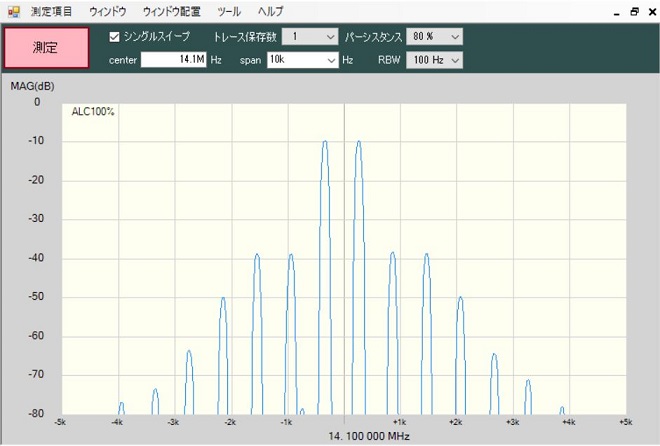The height and width of the screenshot is (446, 660).
Task: Click the MAG(dB) axis label
Action: tap(32, 86)
